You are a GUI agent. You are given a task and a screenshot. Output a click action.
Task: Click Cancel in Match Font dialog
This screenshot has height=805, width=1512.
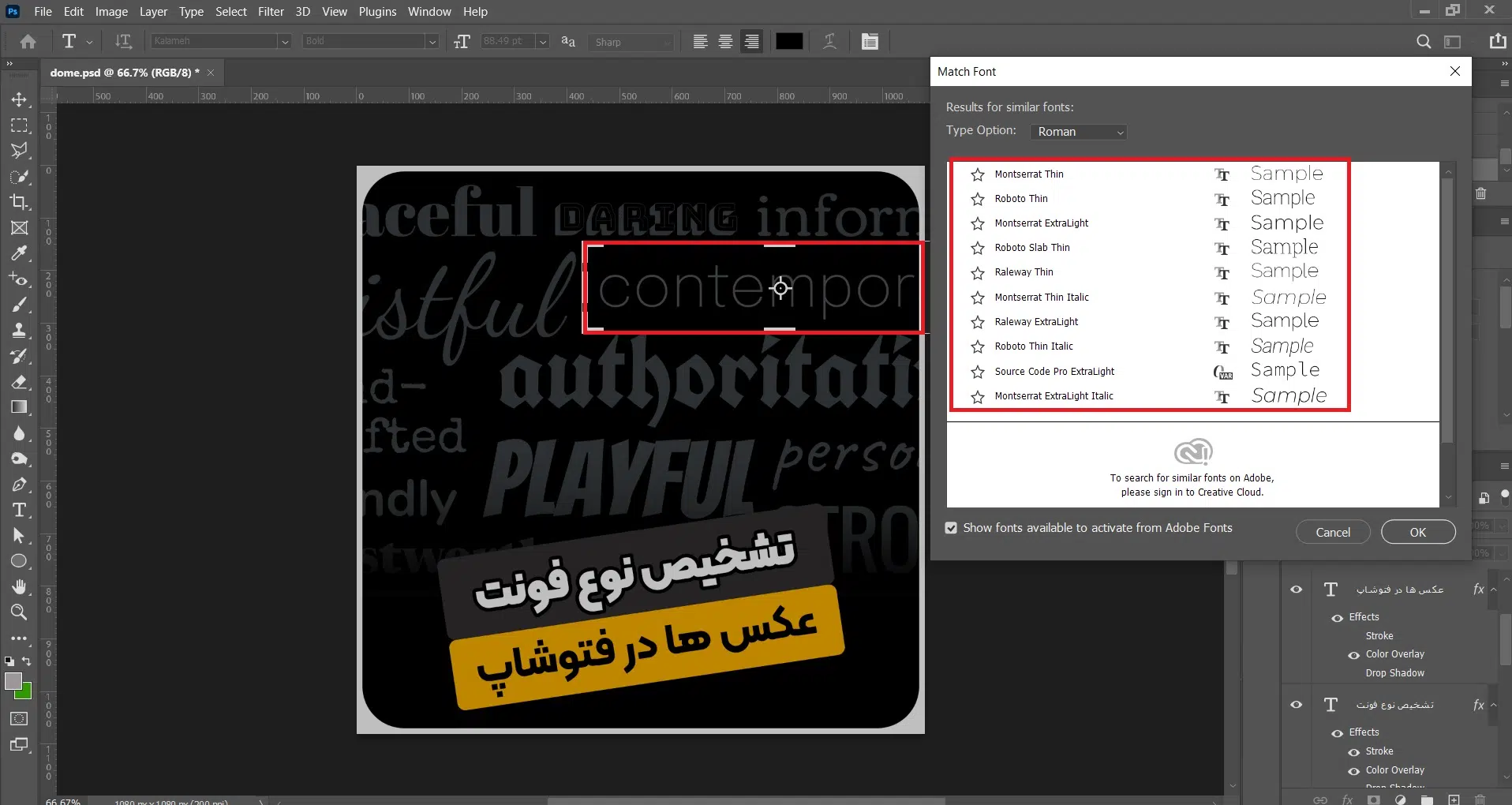click(1332, 532)
